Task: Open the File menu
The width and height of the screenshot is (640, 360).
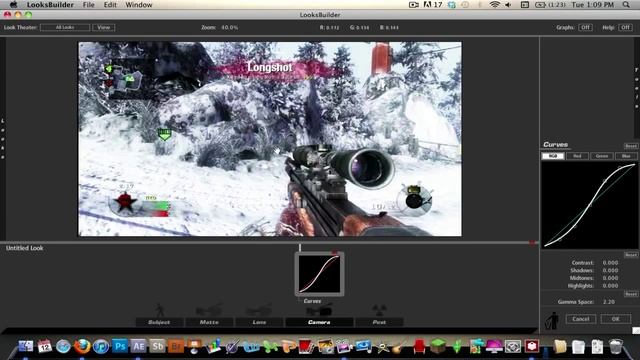Action: tap(89, 5)
